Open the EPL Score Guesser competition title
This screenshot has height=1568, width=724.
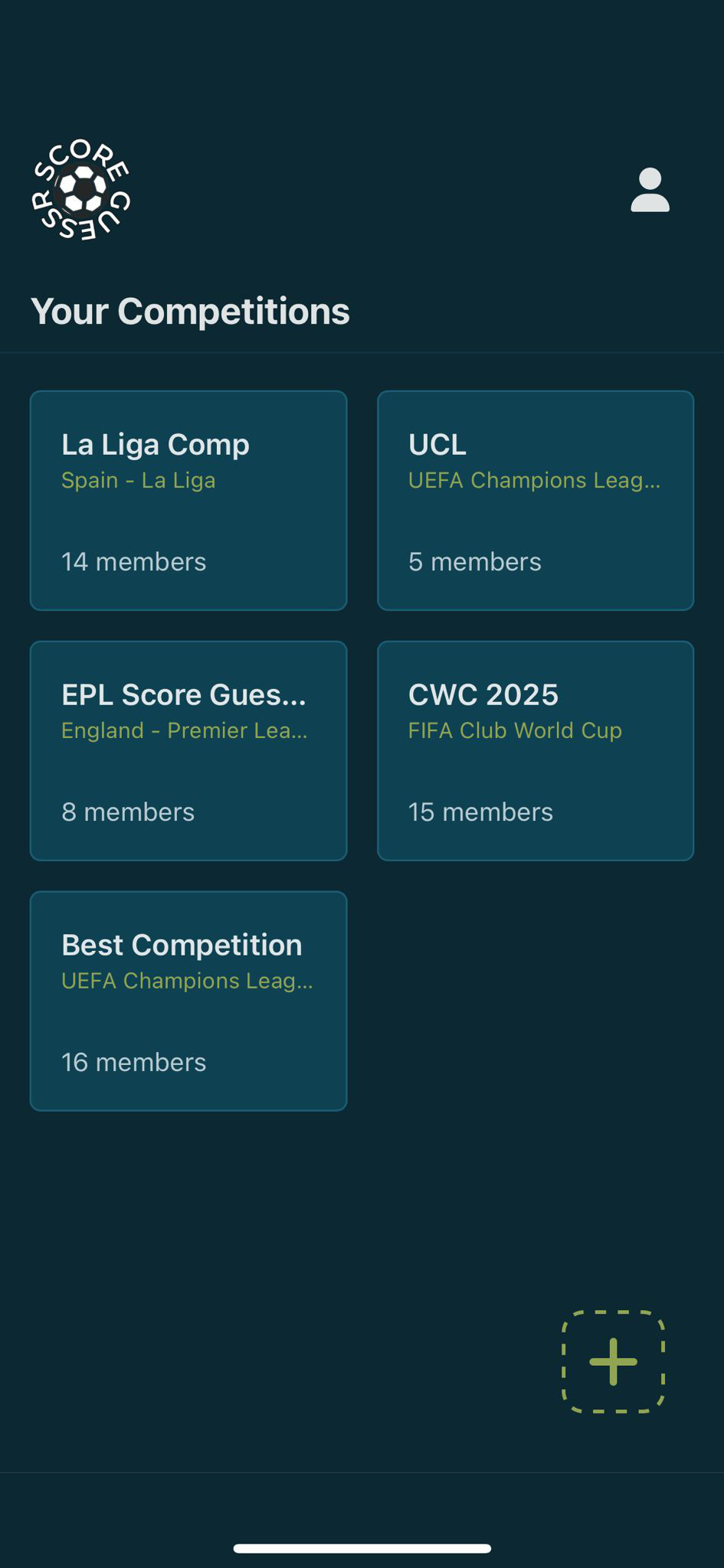coord(184,695)
